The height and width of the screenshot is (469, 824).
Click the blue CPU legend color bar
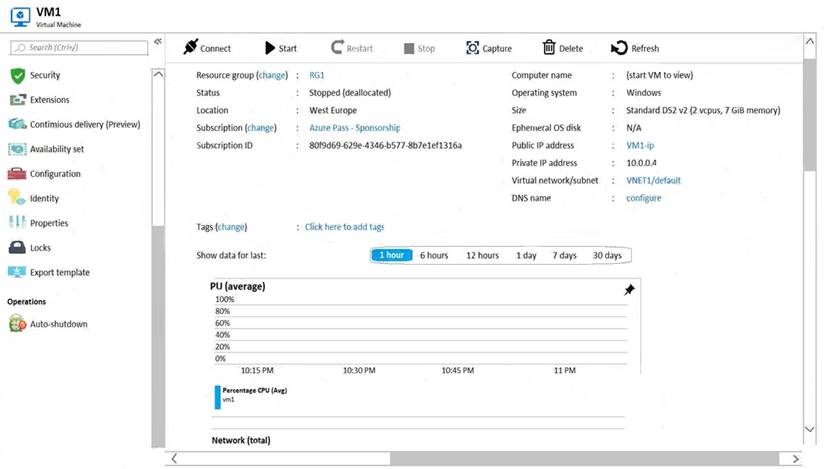click(x=216, y=396)
